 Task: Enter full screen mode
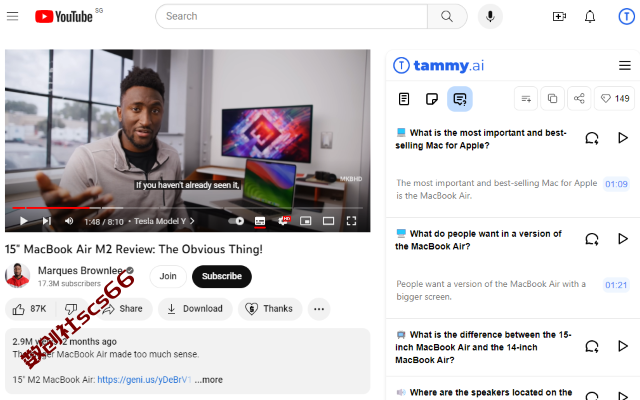tap(351, 221)
